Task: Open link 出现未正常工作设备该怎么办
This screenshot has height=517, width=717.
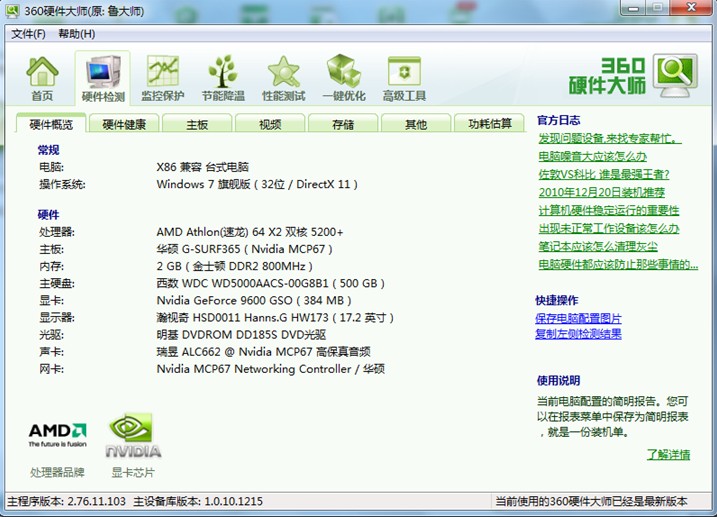Action: pos(609,228)
